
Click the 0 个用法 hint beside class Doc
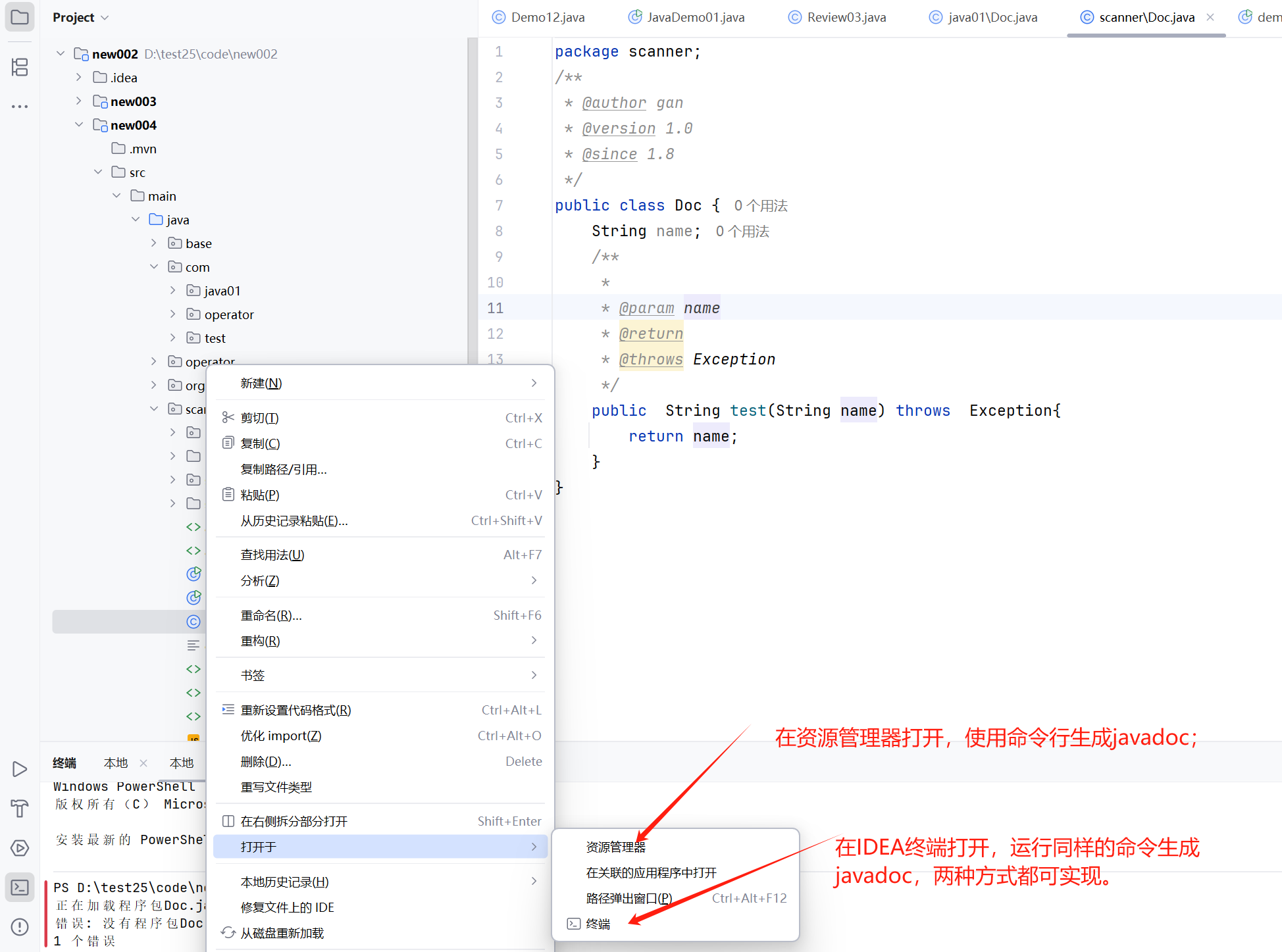click(x=761, y=205)
